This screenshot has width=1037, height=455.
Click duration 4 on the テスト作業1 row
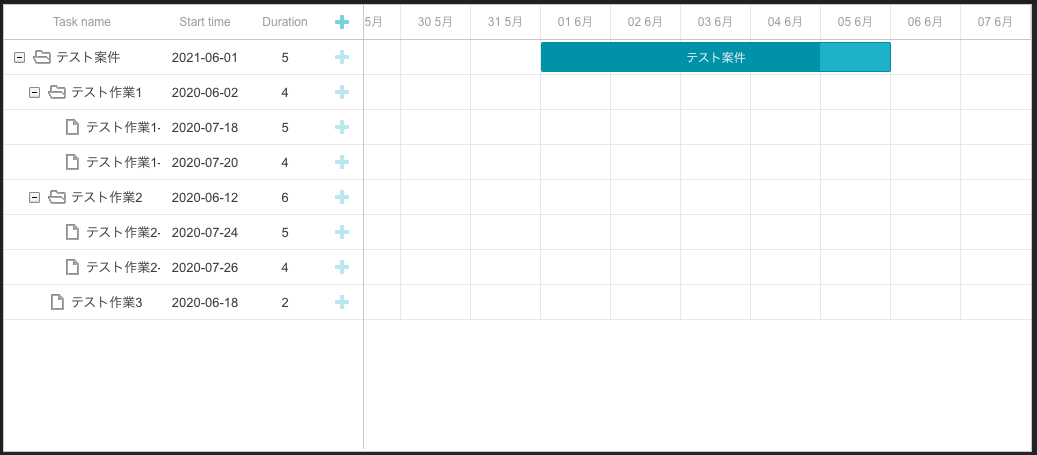pos(285,93)
